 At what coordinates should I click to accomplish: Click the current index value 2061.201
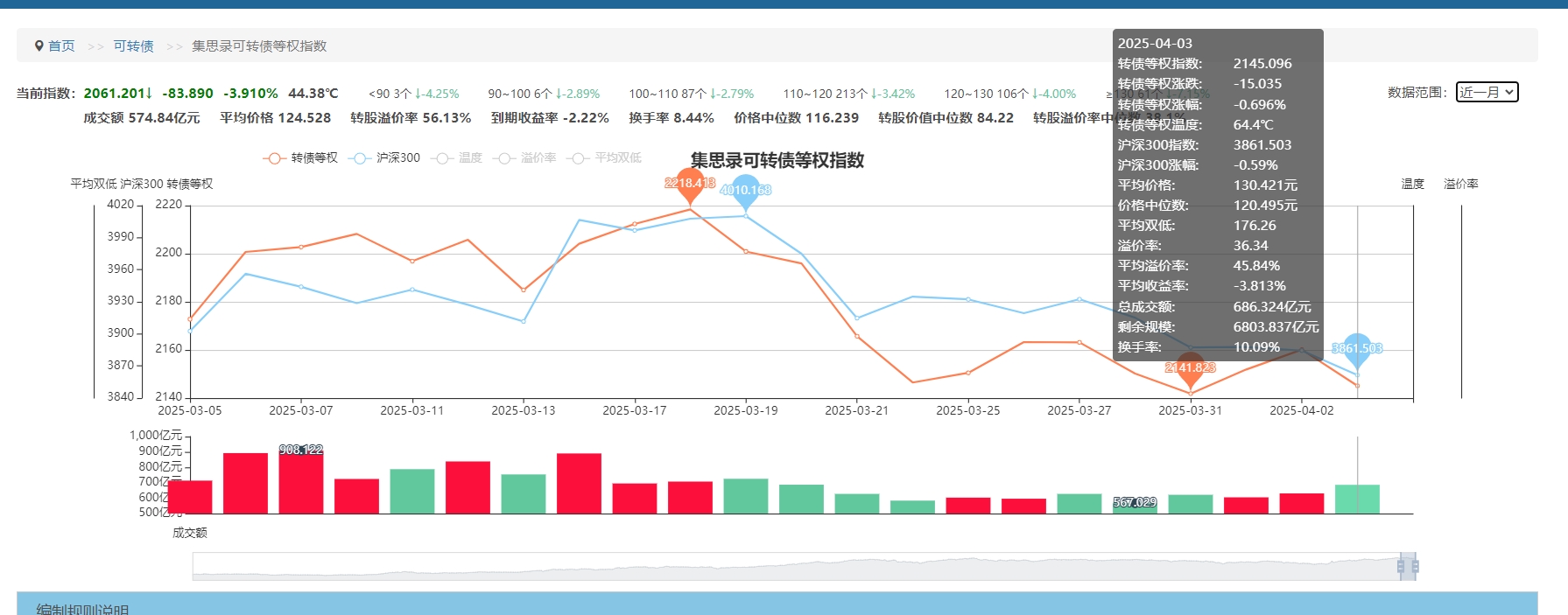pyautogui.click(x=118, y=93)
